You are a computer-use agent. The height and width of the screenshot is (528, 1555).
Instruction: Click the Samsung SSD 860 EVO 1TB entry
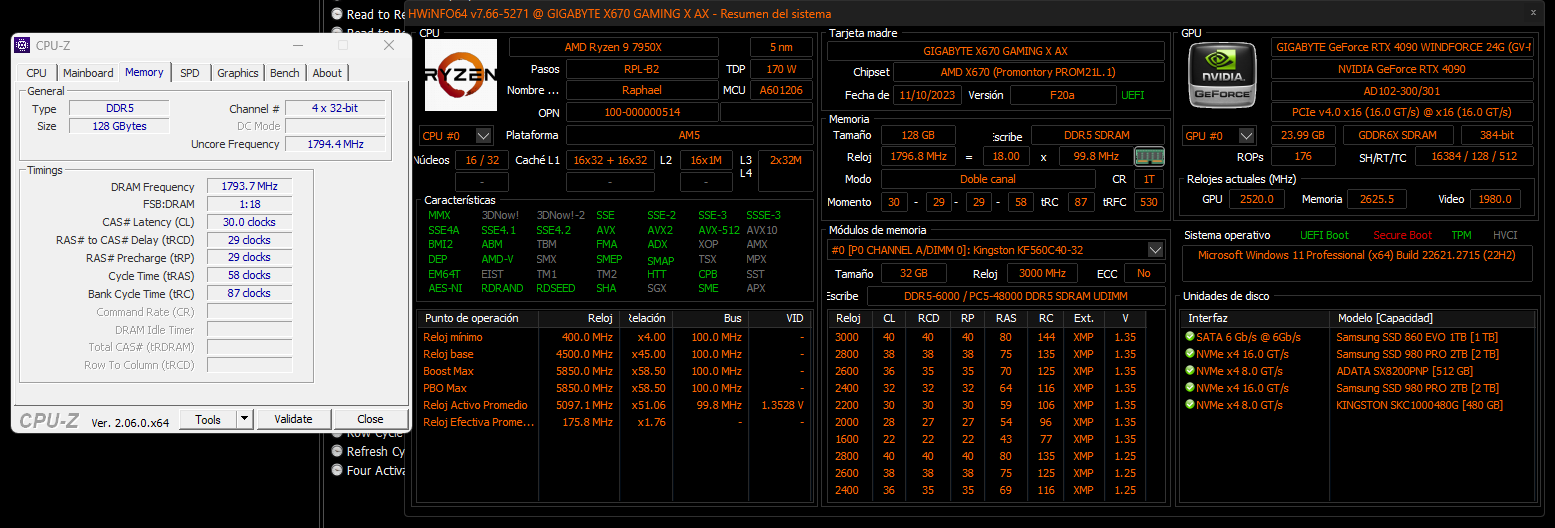[x=1417, y=337]
